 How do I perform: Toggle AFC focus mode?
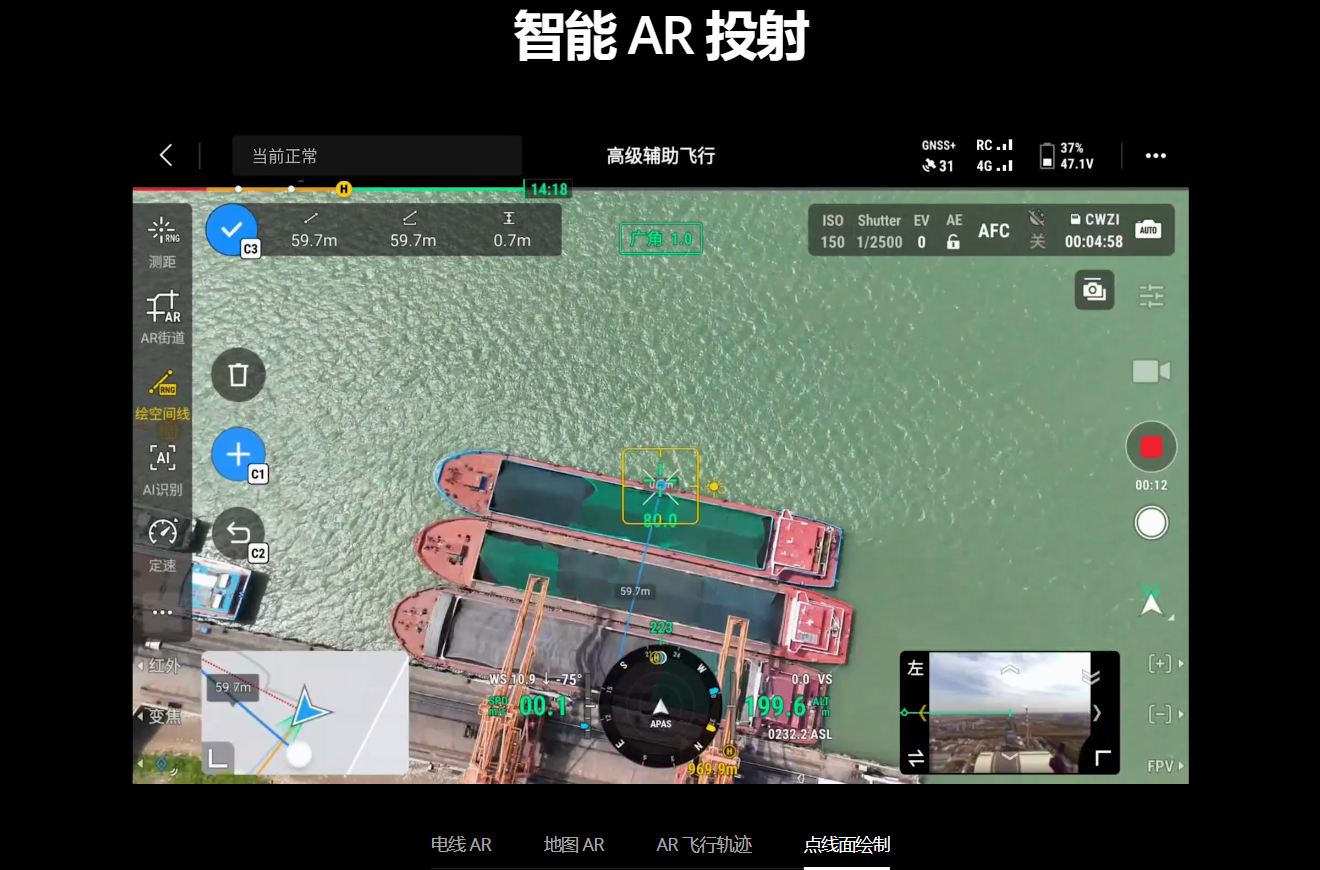click(x=993, y=231)
